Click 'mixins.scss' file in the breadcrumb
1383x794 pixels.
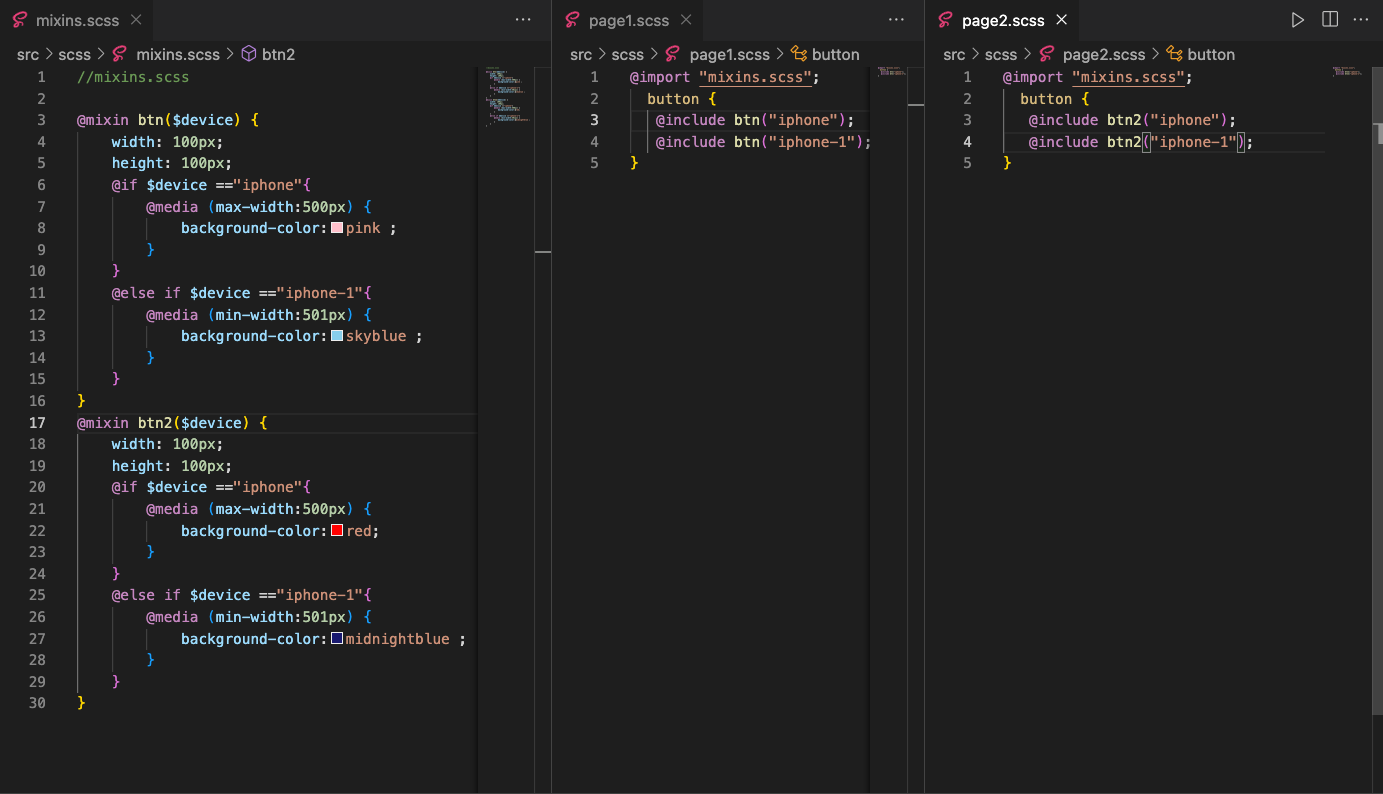click(x=178, y=55)
